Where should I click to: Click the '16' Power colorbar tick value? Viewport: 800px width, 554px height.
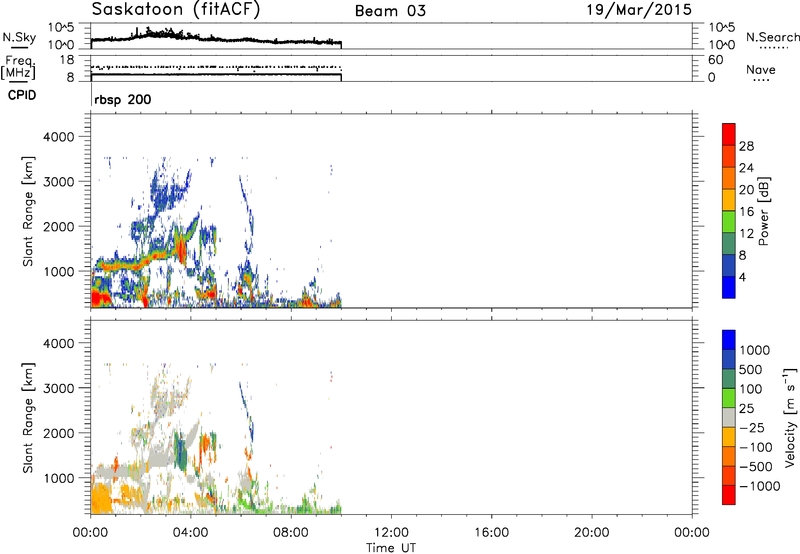tap(746, 212)
